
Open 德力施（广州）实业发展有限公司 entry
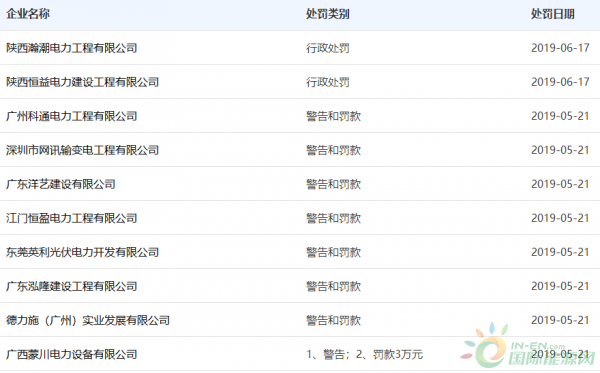click(88, 320)
